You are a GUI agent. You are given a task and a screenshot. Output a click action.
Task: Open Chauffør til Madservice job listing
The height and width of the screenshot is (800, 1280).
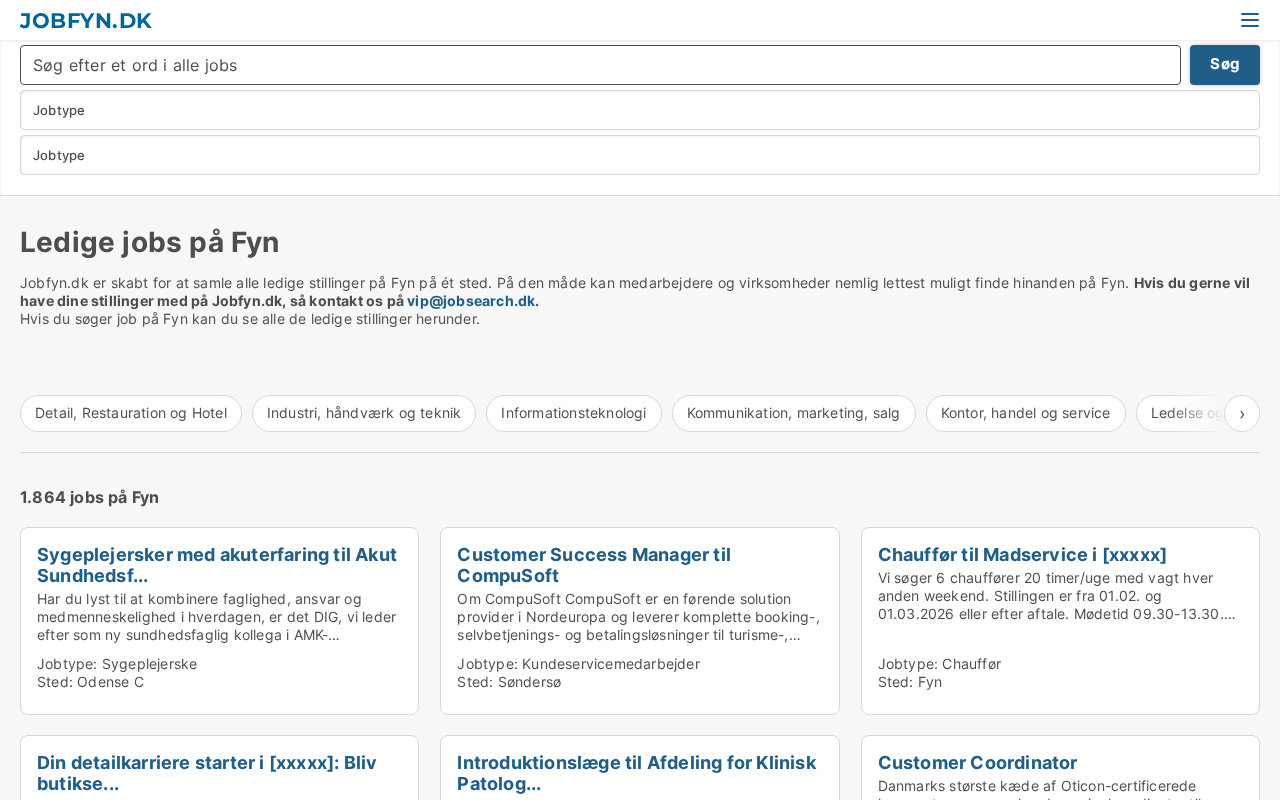tap(1021, 555)
